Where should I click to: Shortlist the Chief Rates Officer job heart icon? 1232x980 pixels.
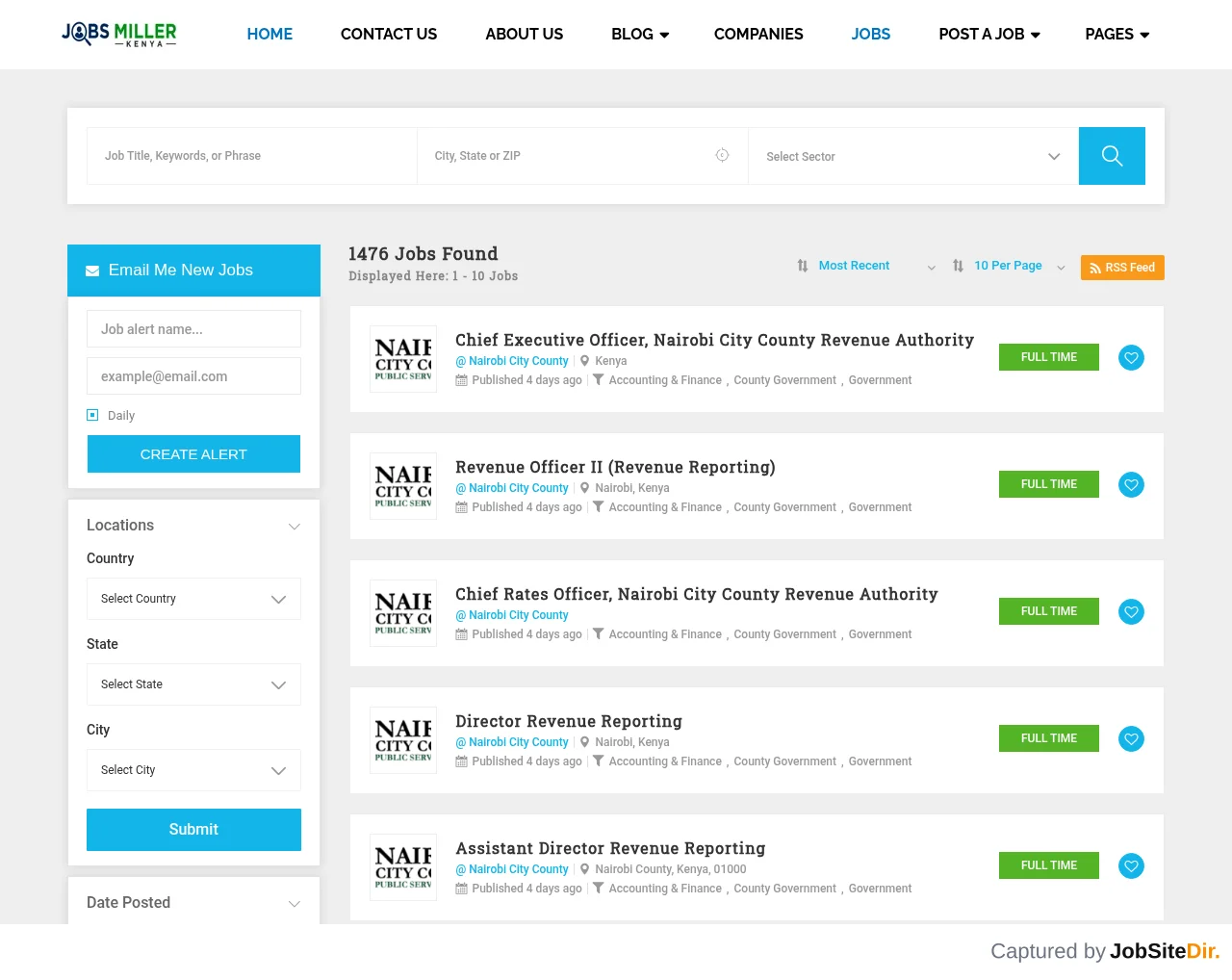tap(1132, 612)
